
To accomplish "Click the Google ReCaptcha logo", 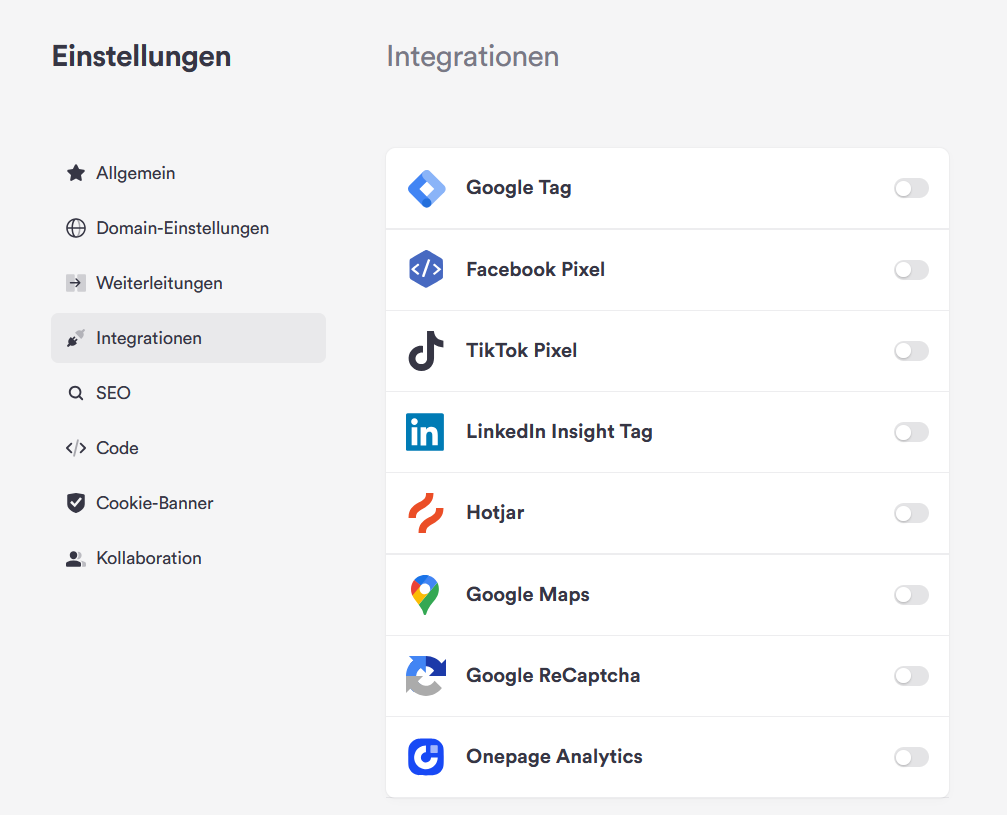I will click(x=426, y=676).
